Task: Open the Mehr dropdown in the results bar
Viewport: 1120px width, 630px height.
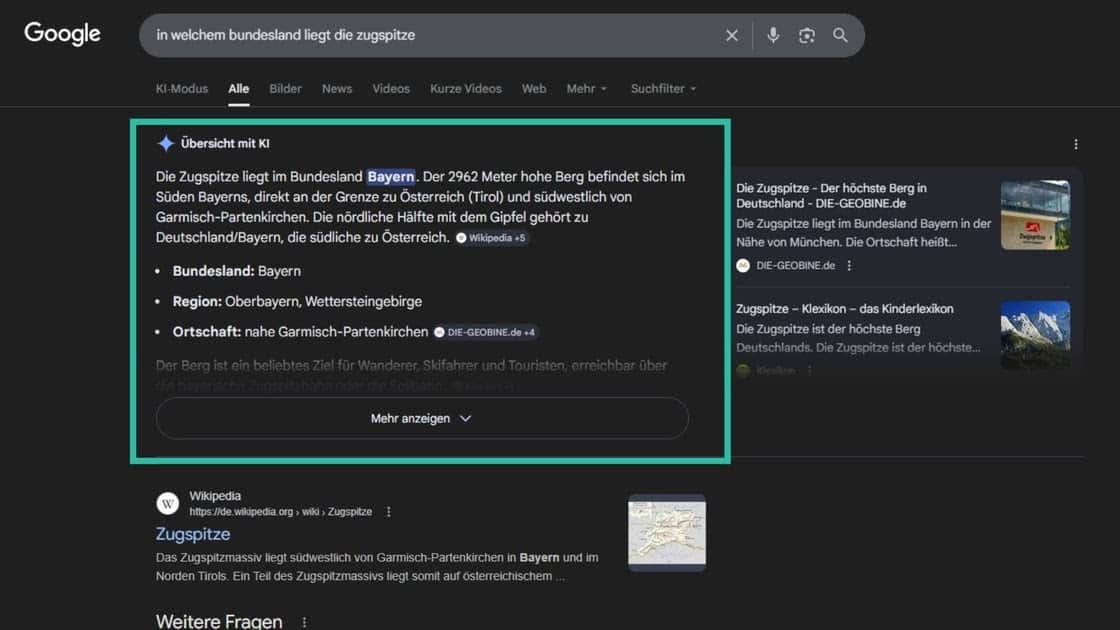Action: tap(586, 88)
